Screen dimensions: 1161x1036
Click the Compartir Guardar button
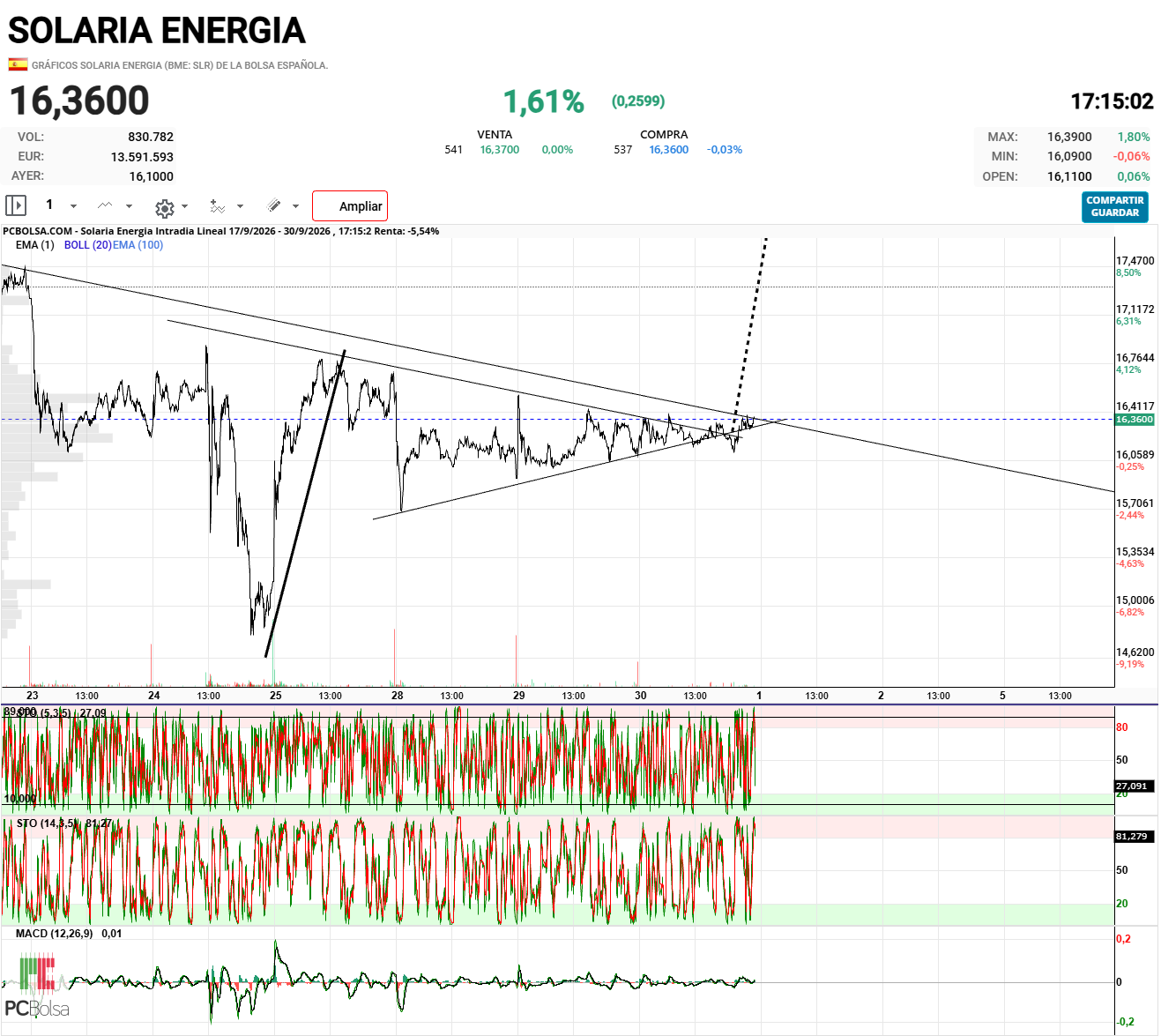click(x=1115, y=207)
